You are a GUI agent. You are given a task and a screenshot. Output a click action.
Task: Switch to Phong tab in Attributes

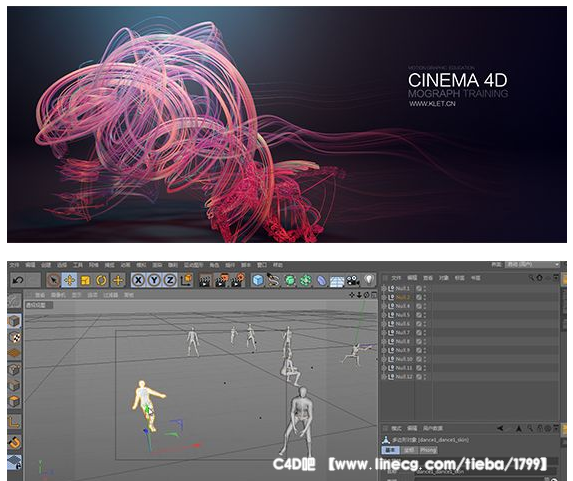tap(428, 450)
